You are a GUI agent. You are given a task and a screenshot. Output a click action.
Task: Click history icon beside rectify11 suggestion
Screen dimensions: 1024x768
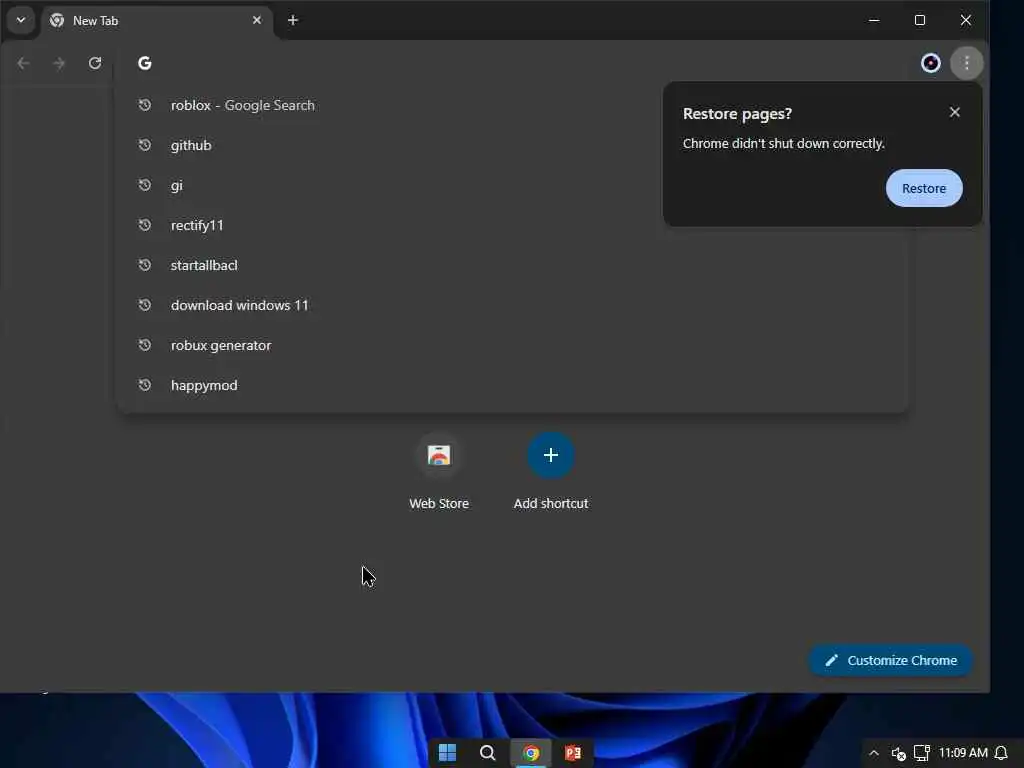pos(145,225)
